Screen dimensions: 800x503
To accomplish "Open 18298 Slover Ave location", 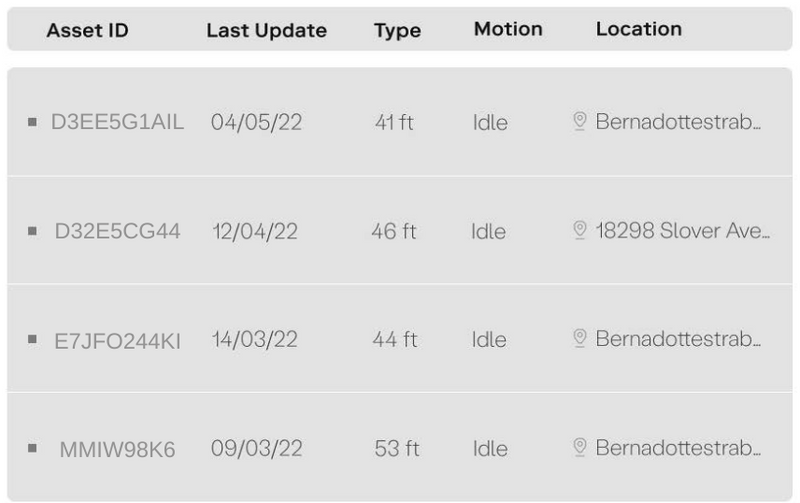I will [x=683, y=231].
